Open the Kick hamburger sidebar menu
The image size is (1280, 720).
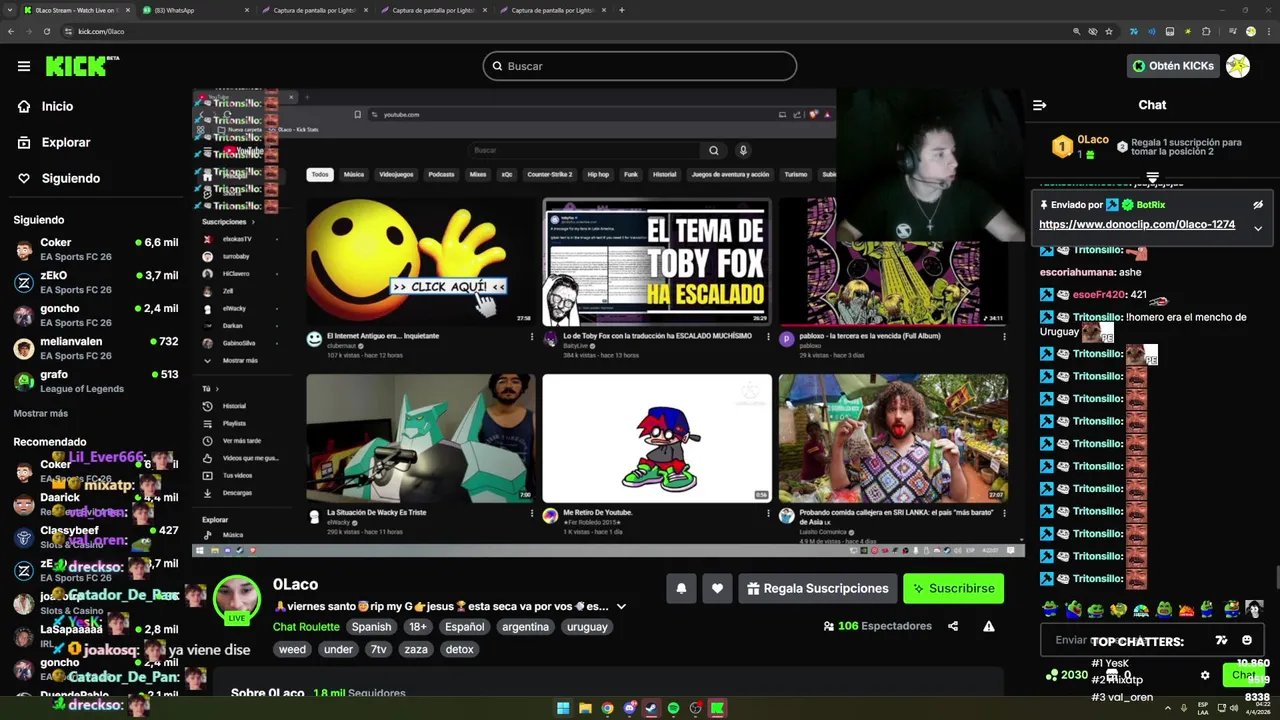tap(24, 66)
